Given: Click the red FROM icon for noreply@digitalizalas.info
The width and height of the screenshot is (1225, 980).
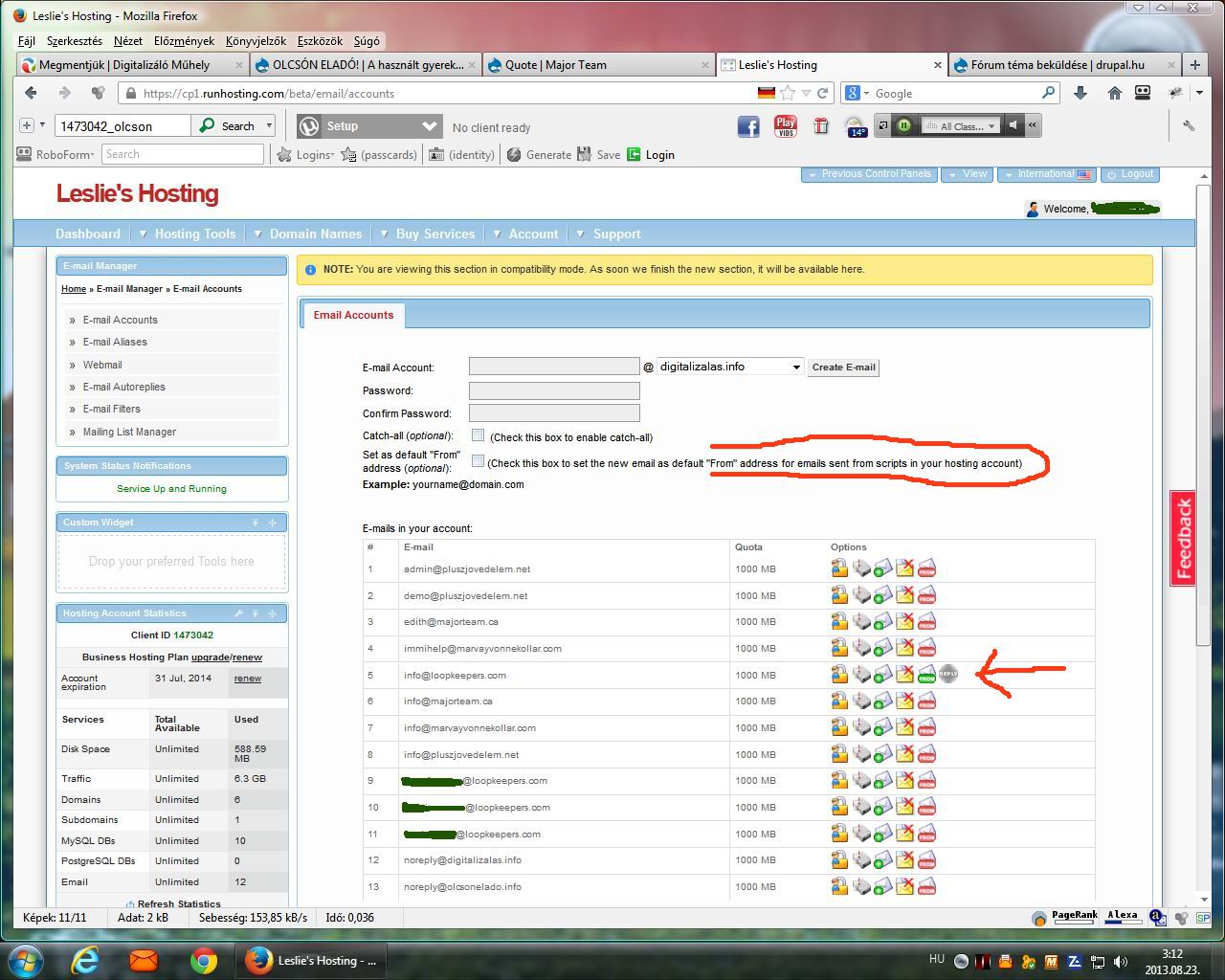Looking at the screenshot, I should coord(926,859).
